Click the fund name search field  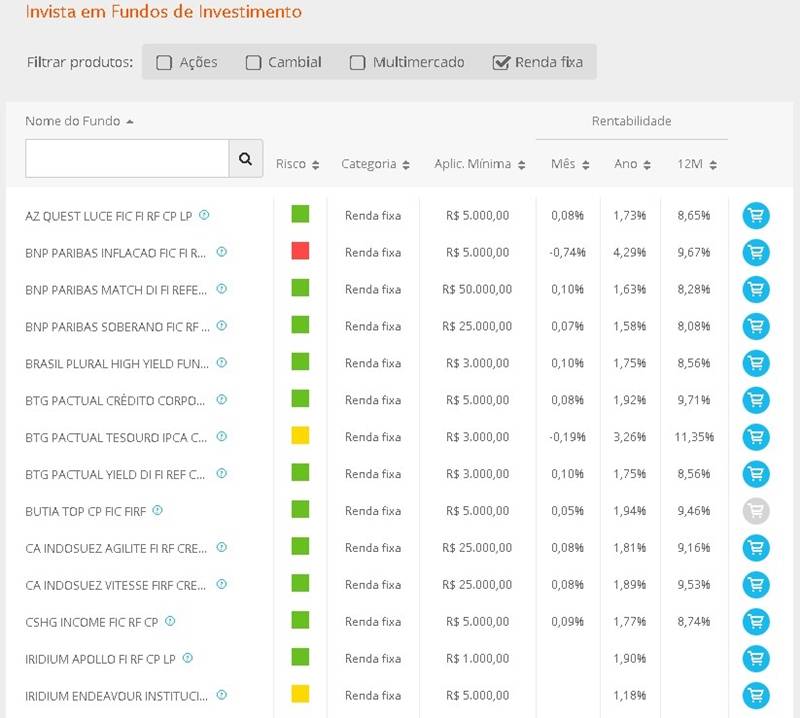click(127, 159)
